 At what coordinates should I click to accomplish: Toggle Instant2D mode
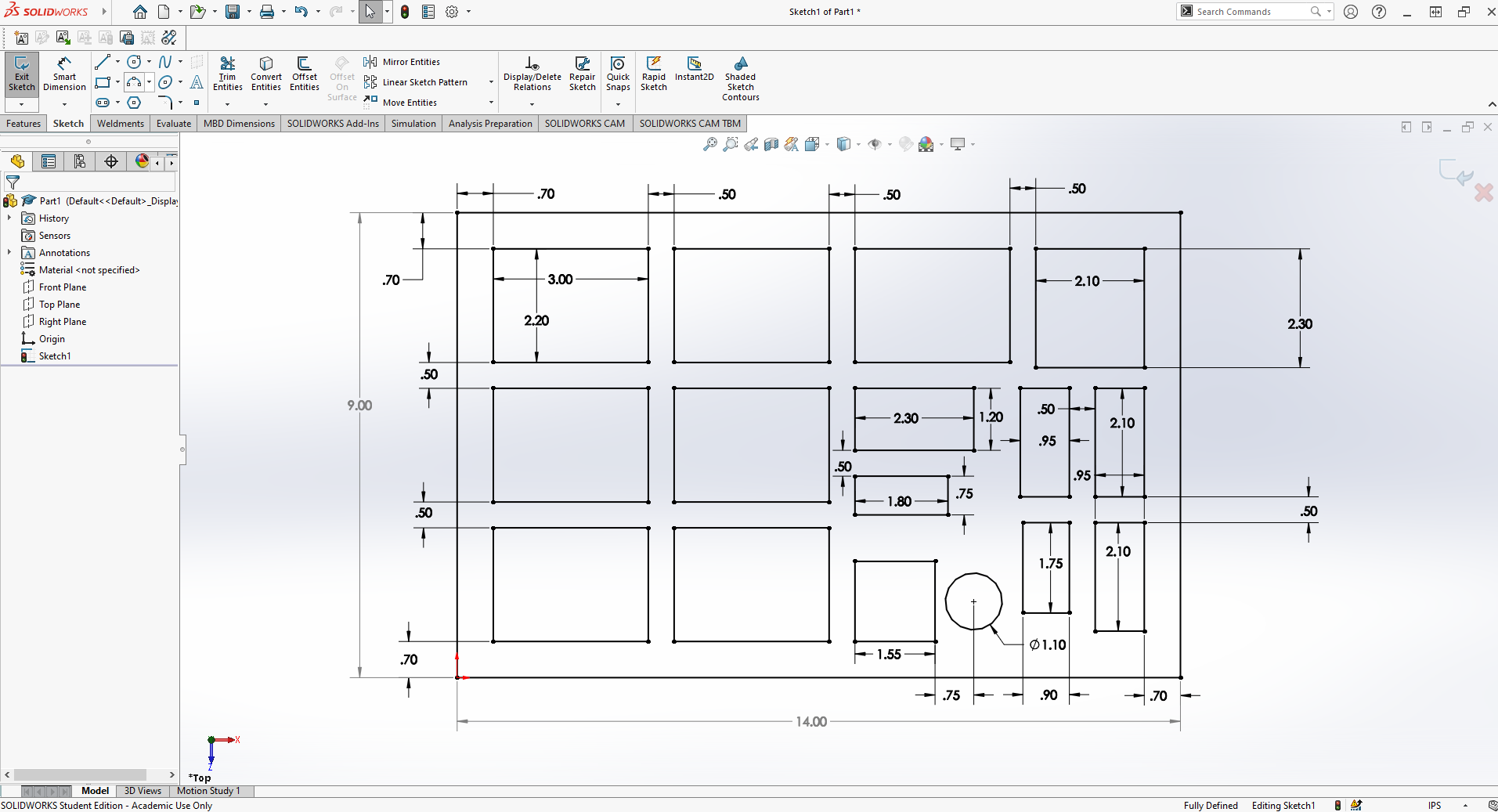click(x=695, y=70)
